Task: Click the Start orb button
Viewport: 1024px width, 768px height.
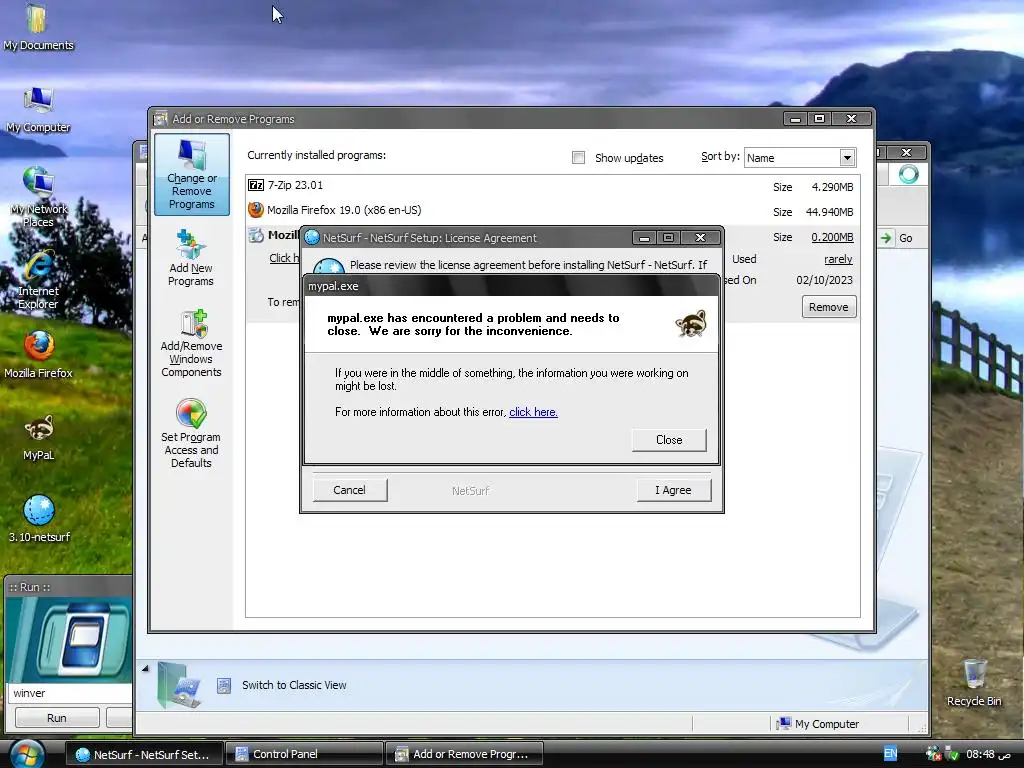Action: click(x=27, y=754)
